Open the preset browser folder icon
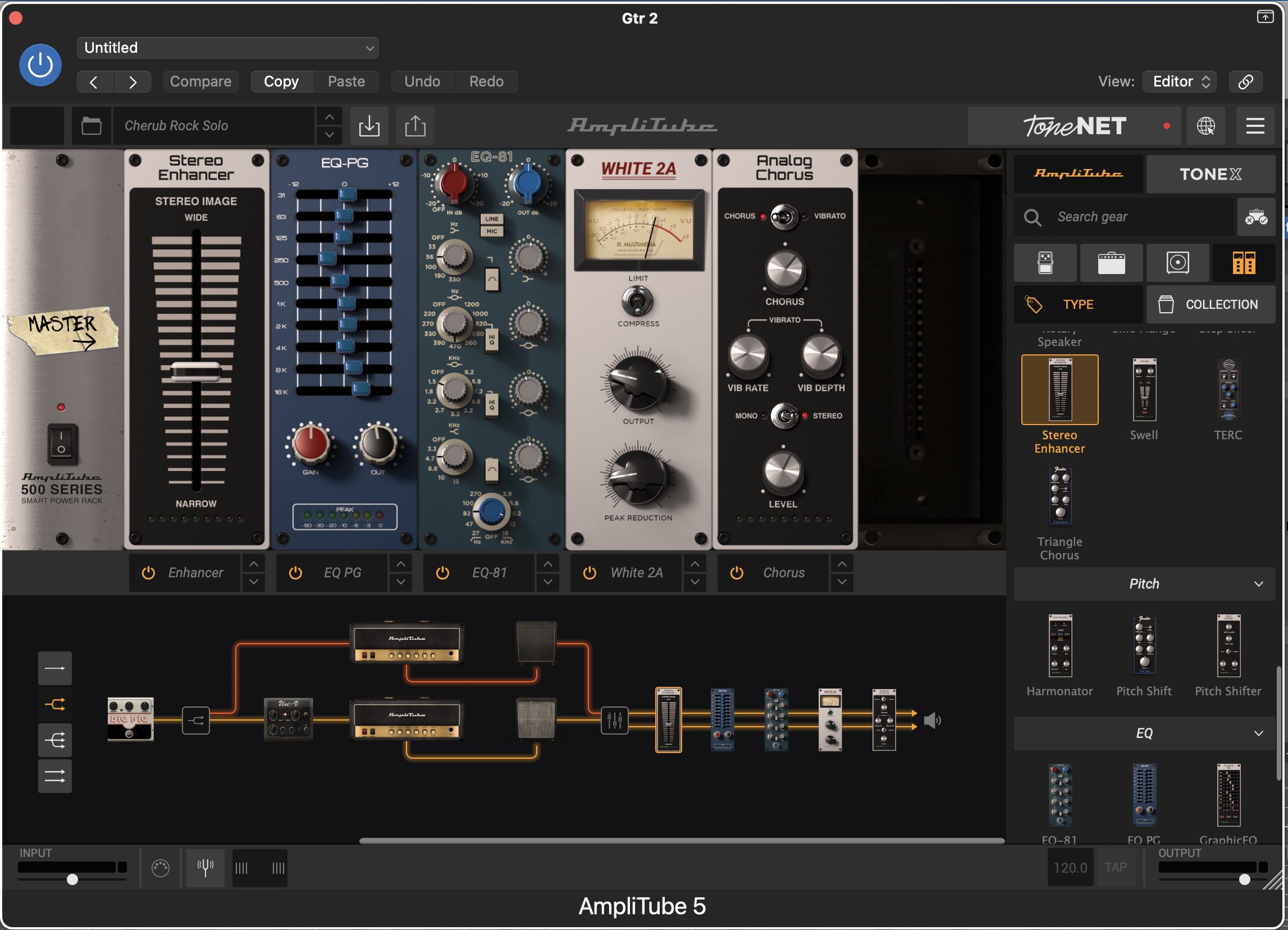Viewport: 1288px width, 930px height. [92, 126]
